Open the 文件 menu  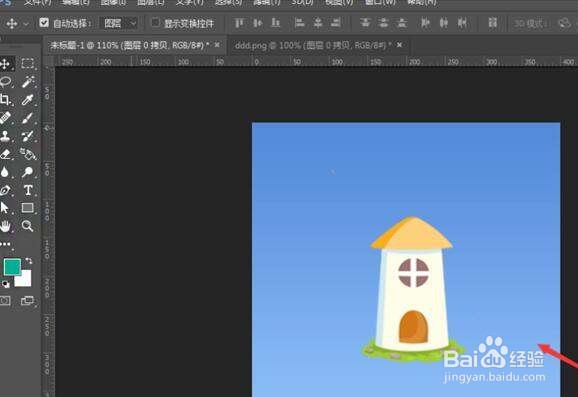click(x=37, y=3)
